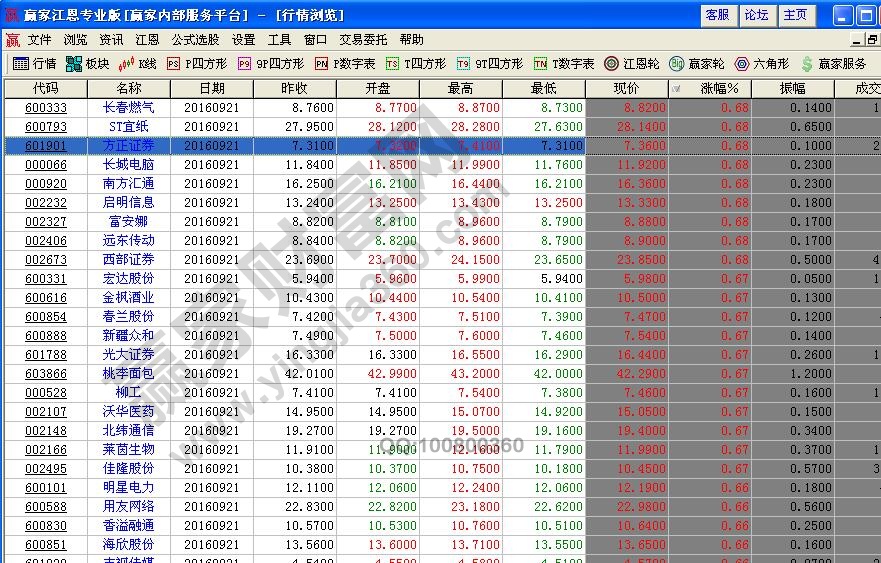Open the 交易委托 menu
881x563 pixels.
(x=363, y=40)
